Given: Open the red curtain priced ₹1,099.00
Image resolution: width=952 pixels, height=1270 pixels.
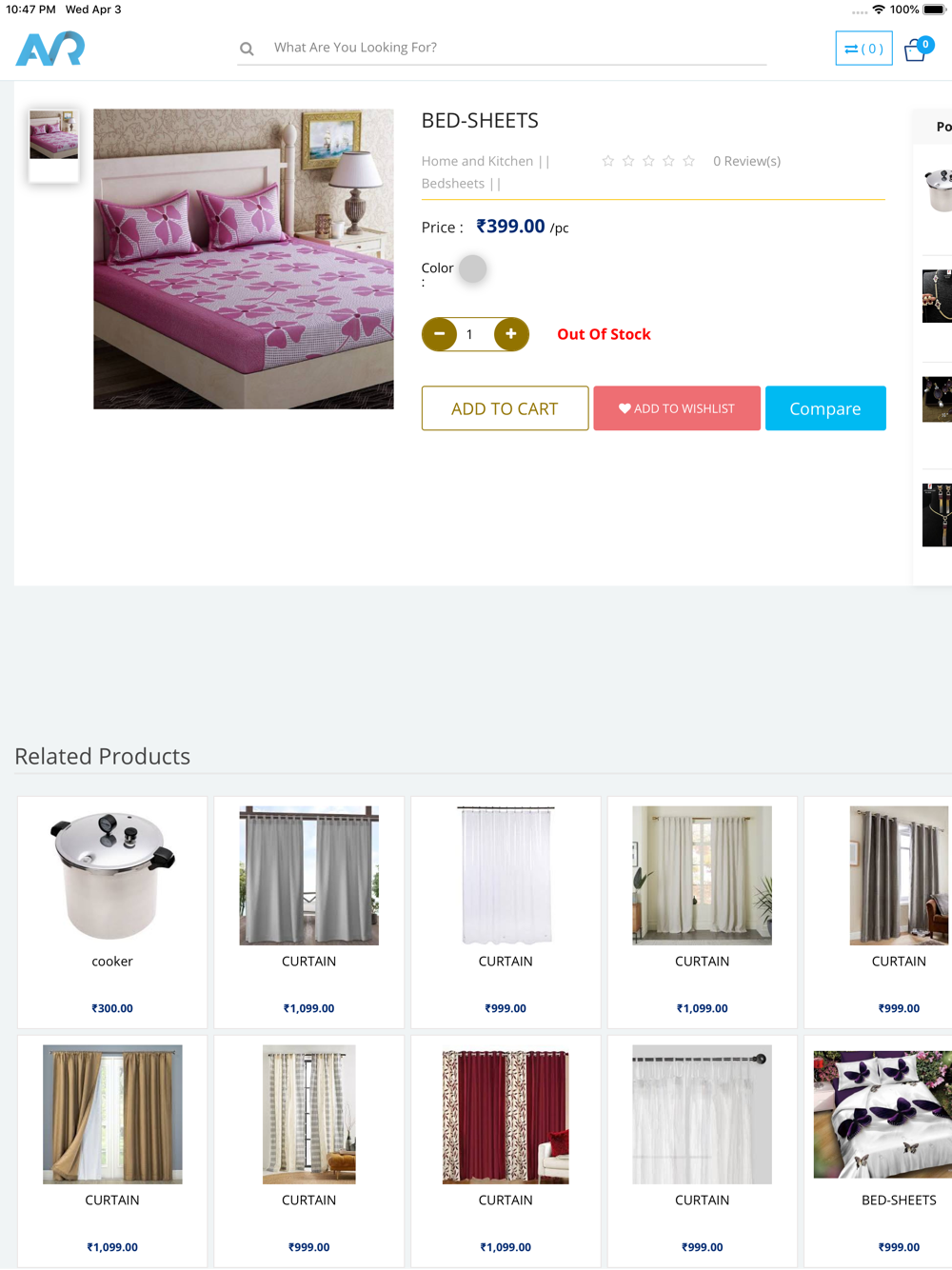Looking at the screenshot, I should [506, 1151].
